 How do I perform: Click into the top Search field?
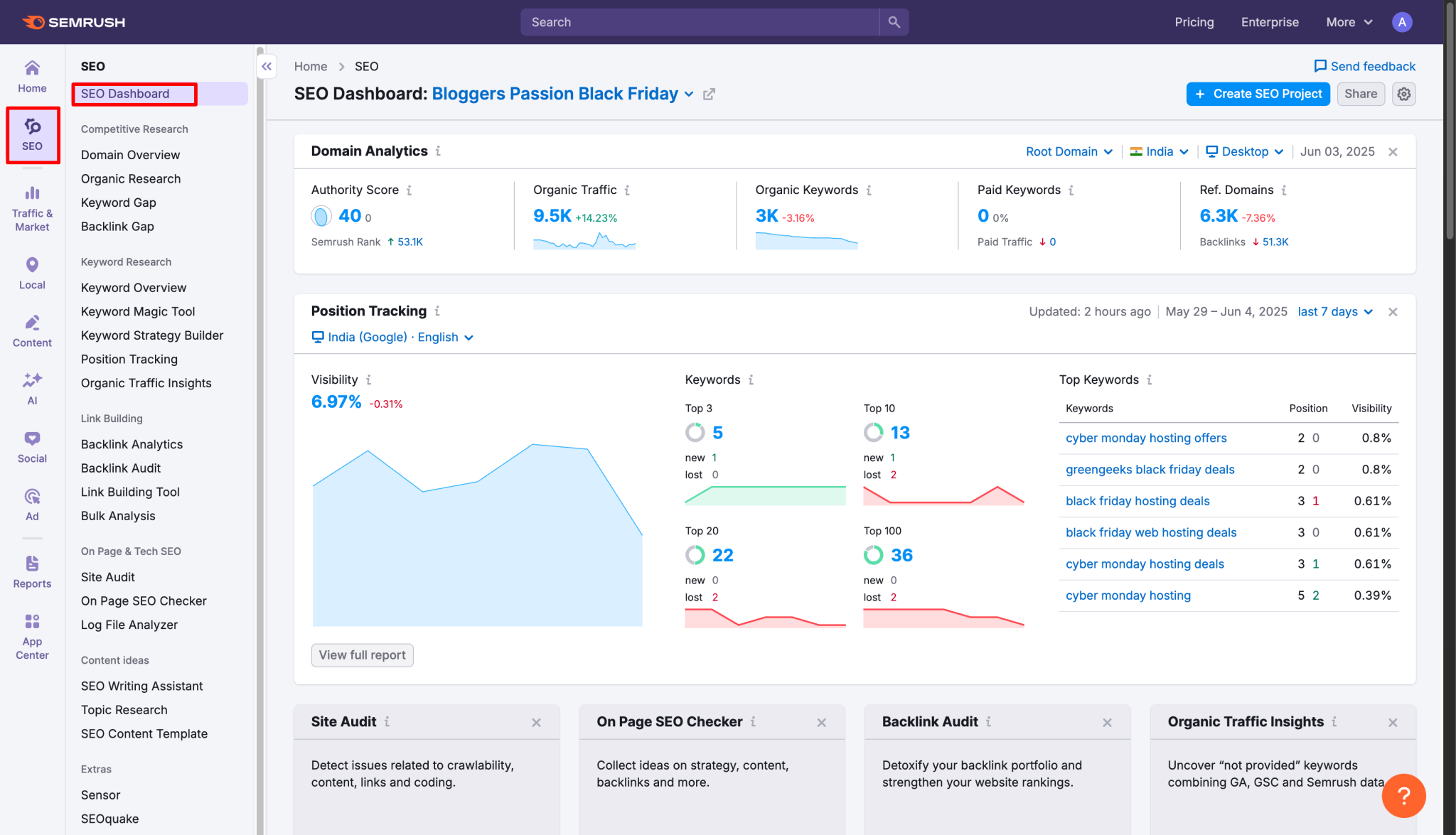(x=700, y=22)
